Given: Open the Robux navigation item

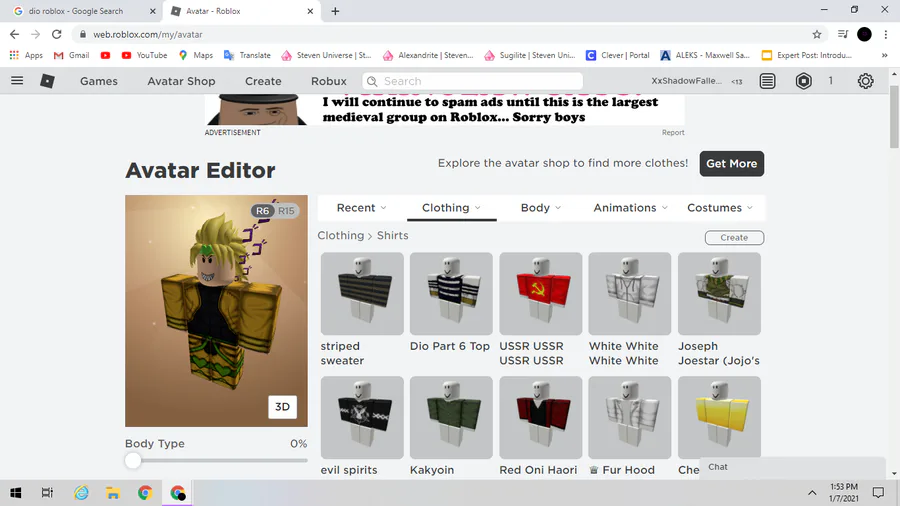Looking at the screenshot, I should click(x=328, y=81).
